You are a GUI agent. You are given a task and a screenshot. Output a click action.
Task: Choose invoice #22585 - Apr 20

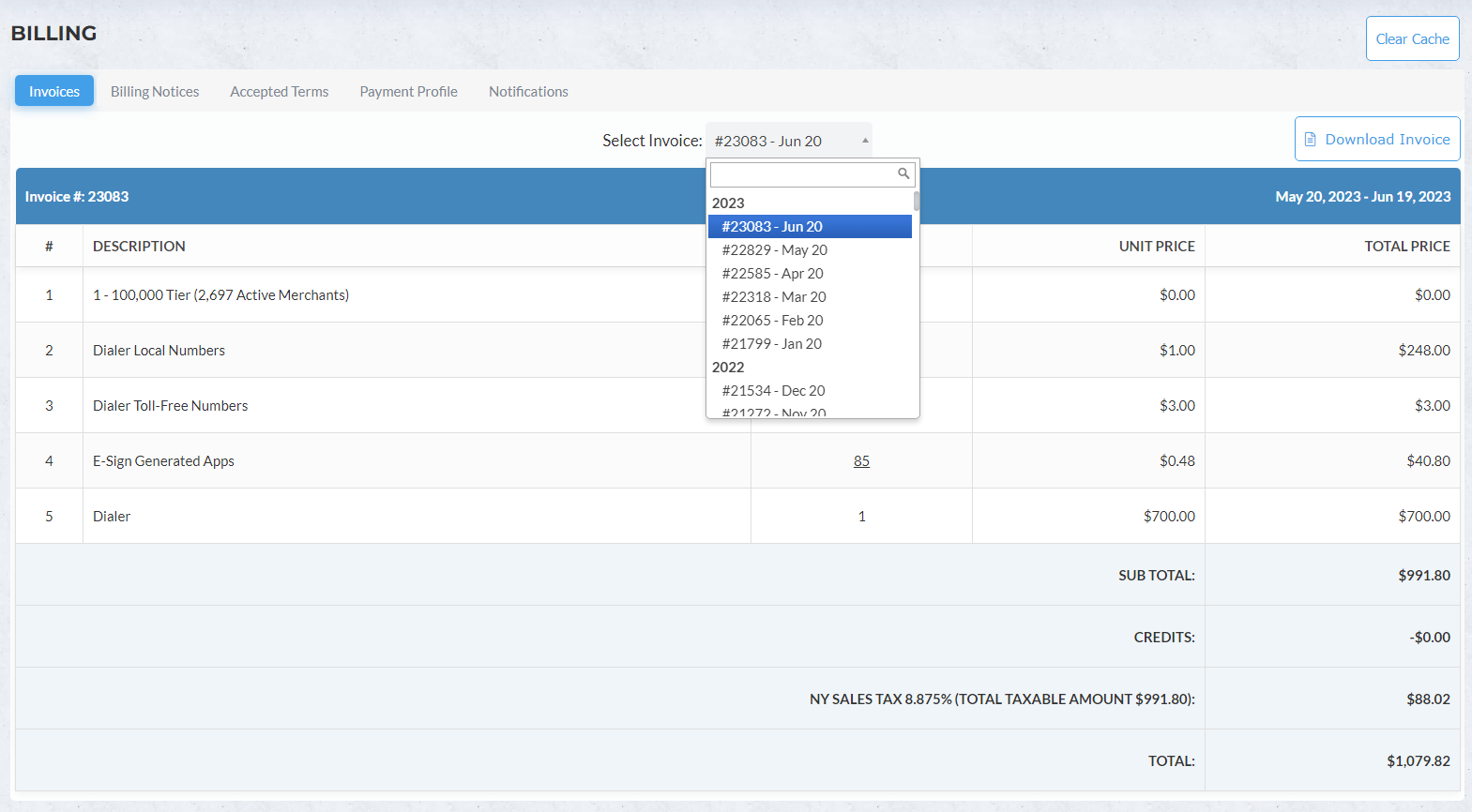(772, 274)
